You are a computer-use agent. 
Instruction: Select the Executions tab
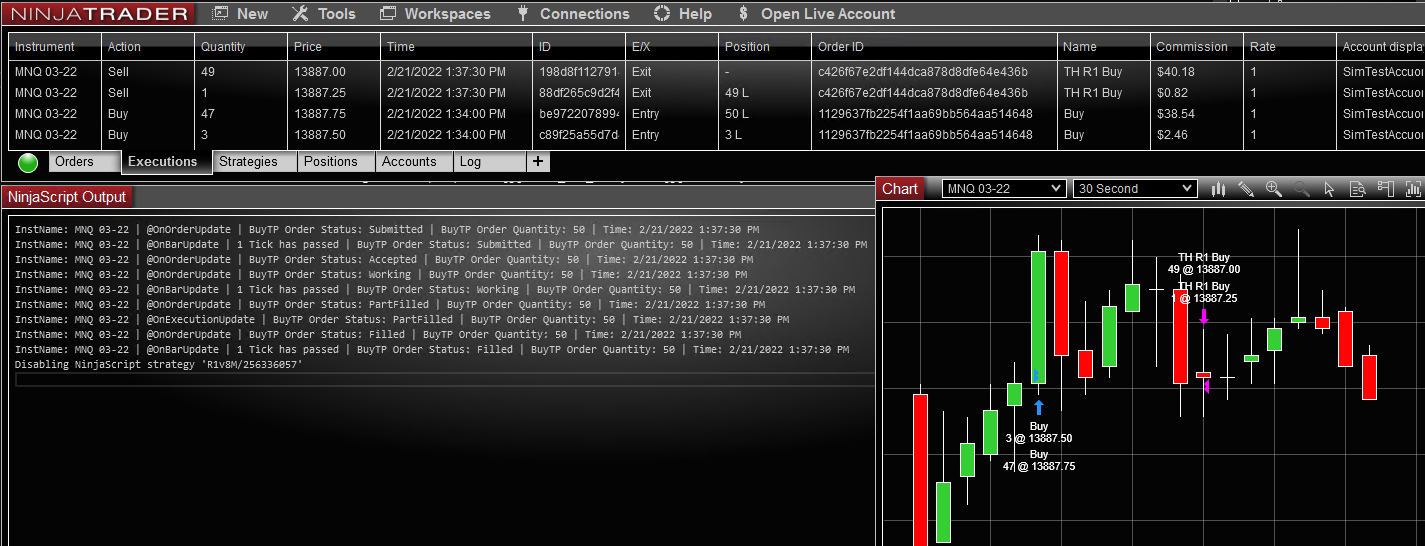[166, 162]
